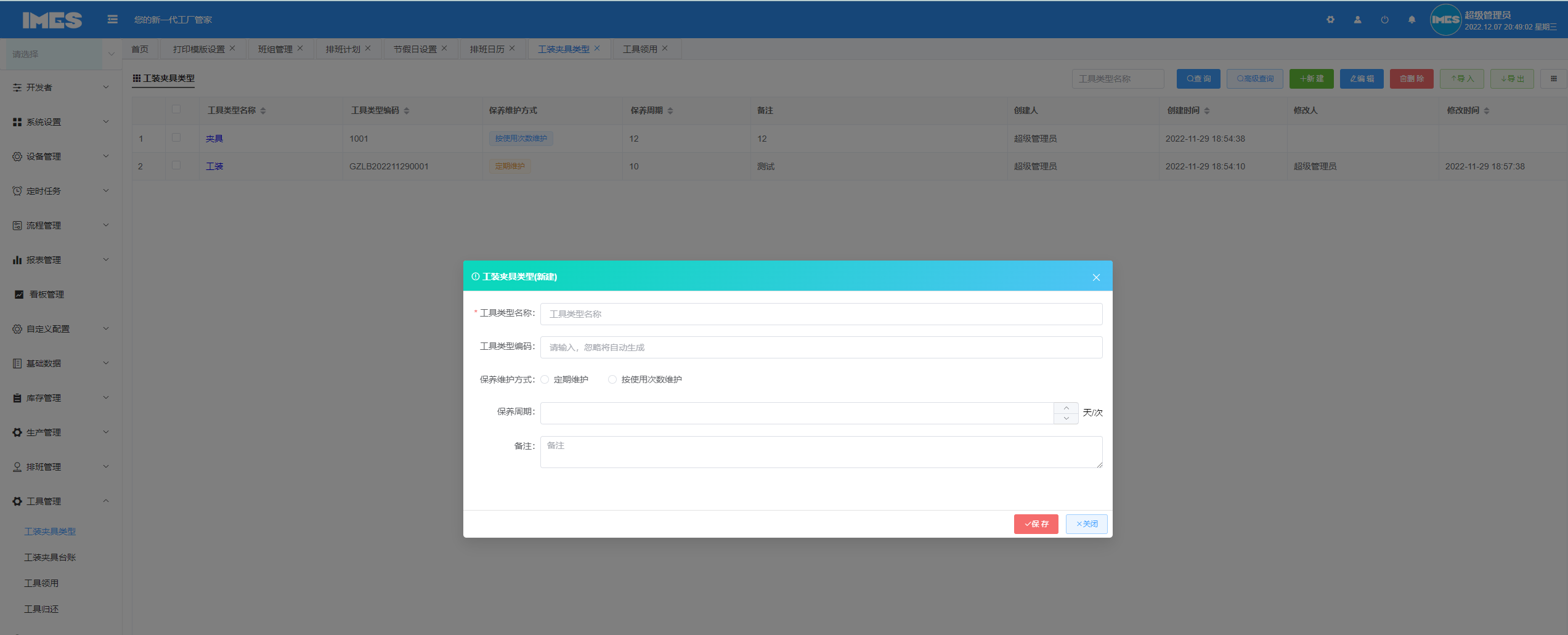The width and height of the screenshot is (1568, 635).
Task: Collapse the 工具管理 menu
Action: pyautogui.click(x=60, y=501)
